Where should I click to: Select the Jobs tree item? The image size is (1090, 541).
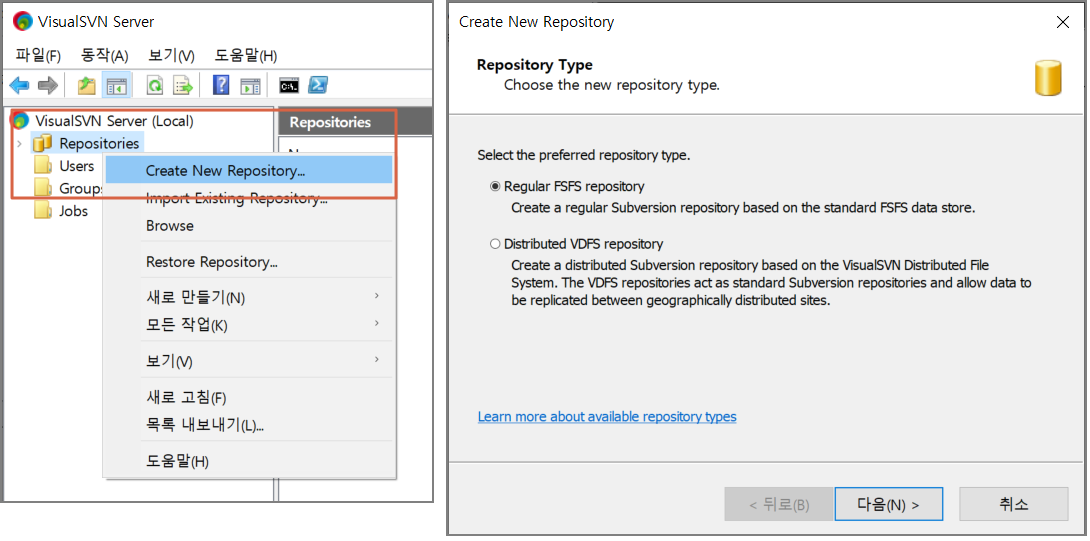coord(74,211)
